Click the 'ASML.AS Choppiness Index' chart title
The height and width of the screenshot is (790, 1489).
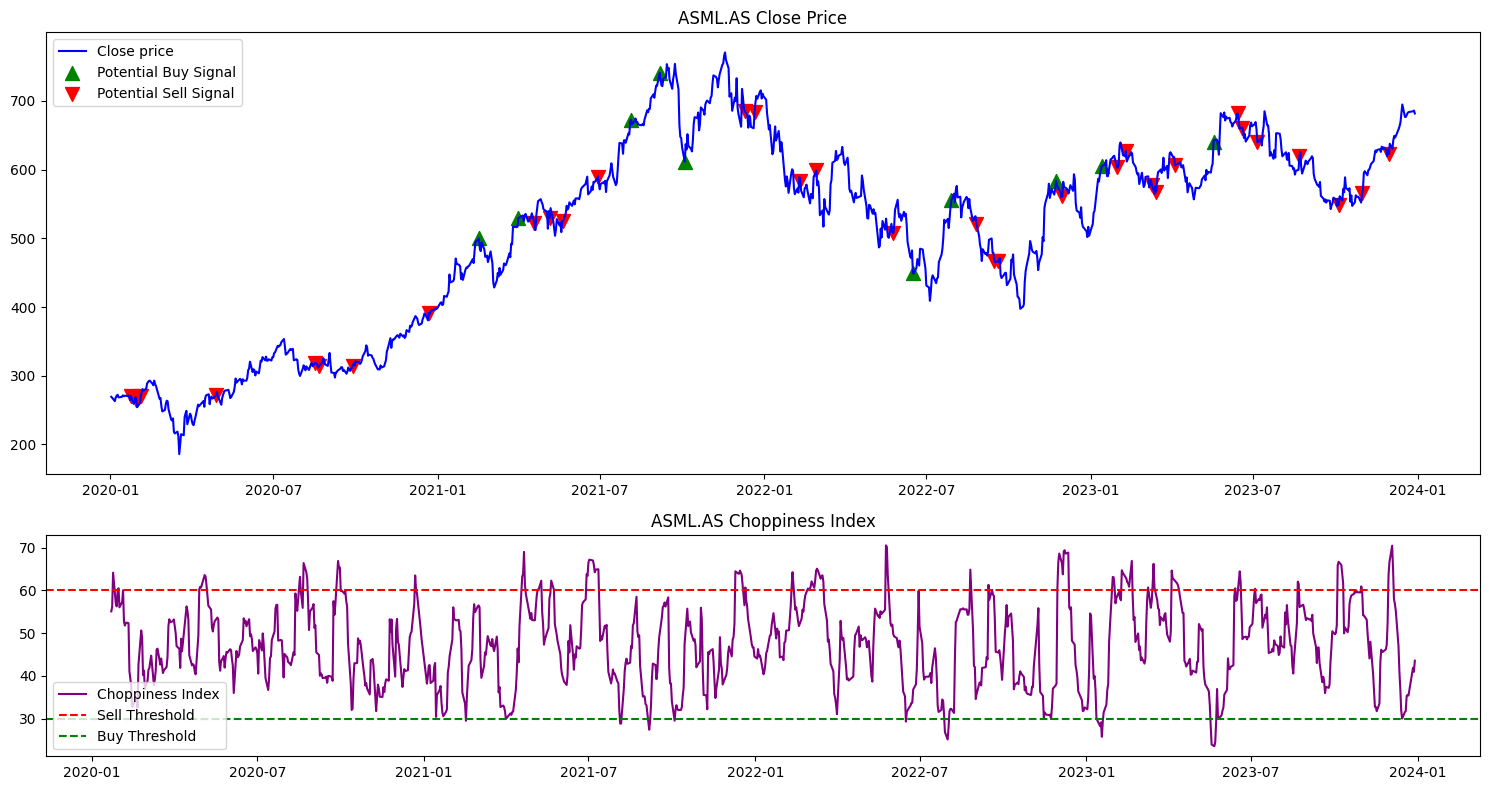click(763, 521)
